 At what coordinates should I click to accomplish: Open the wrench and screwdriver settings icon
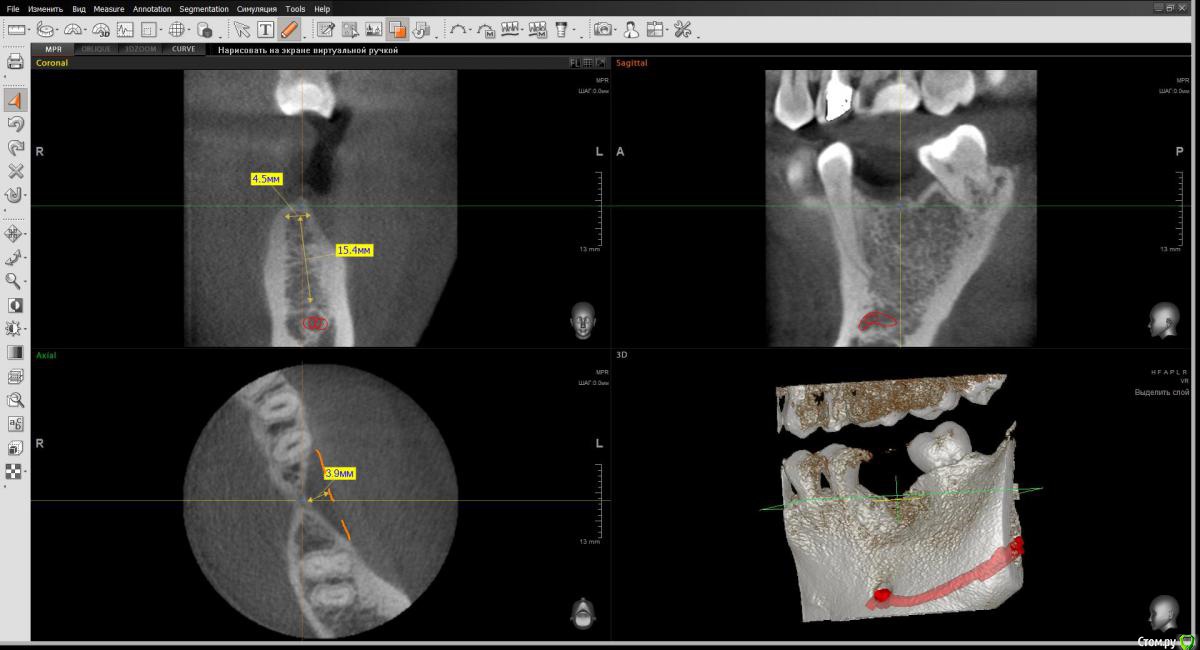[683, 30]
